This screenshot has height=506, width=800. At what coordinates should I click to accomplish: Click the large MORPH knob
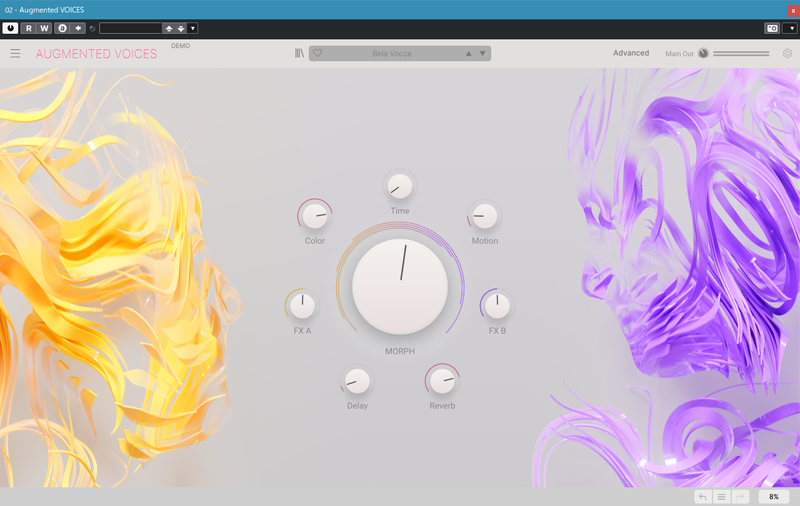[x=400, y=287]
